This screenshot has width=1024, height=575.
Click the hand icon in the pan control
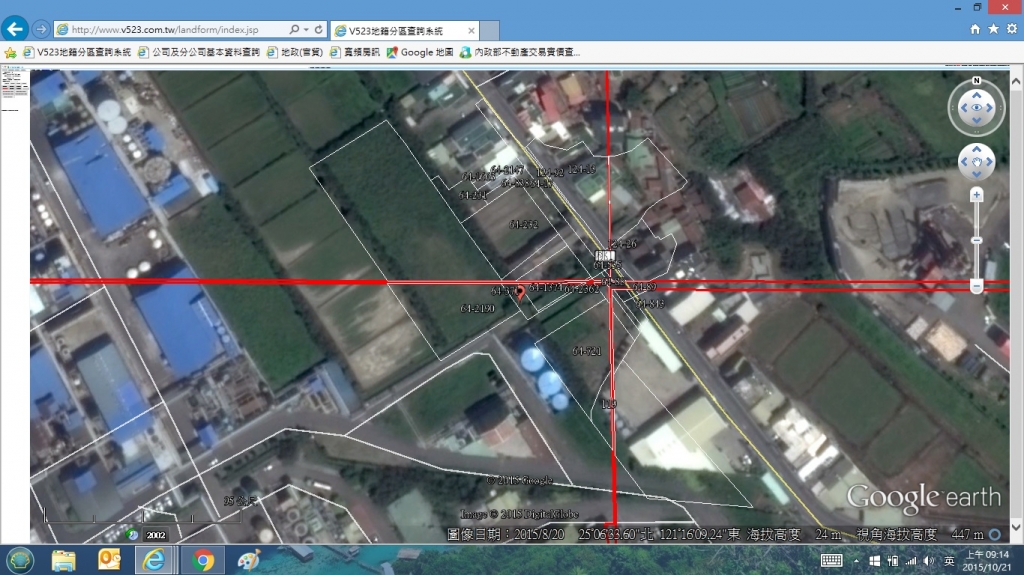(976, 161)
